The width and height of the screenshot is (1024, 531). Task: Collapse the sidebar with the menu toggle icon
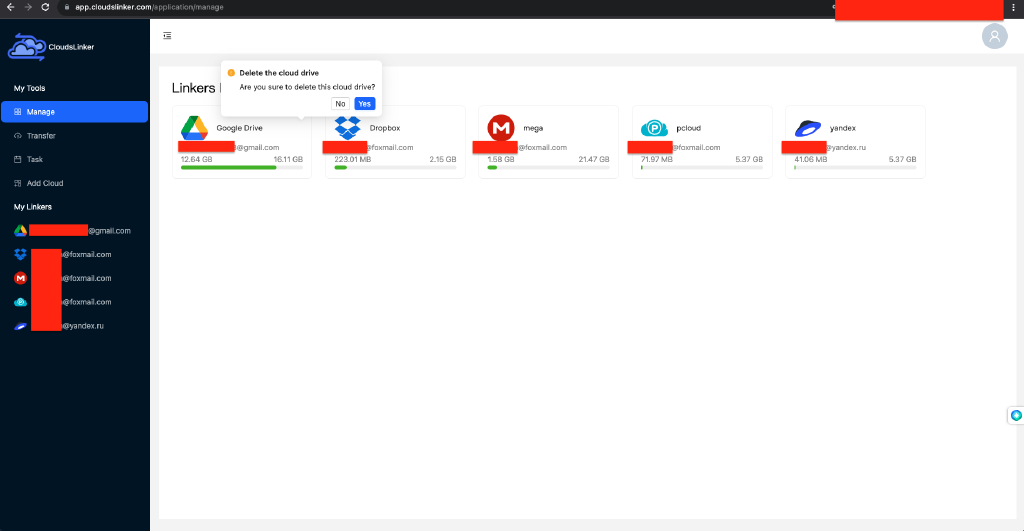point(167,36)
